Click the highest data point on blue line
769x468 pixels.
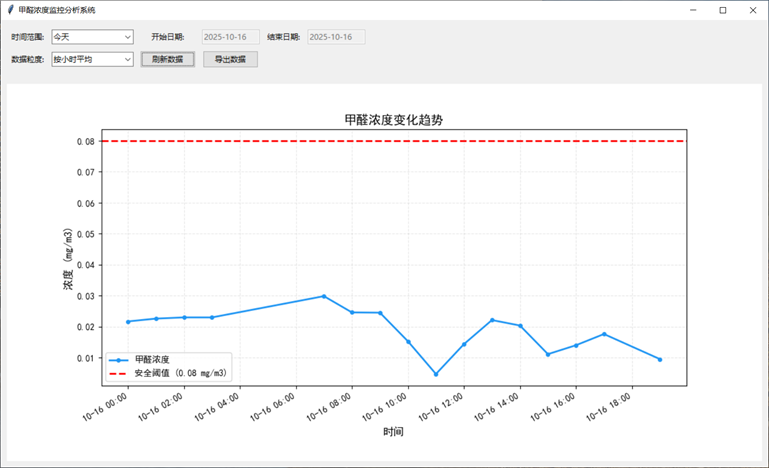coord(324,296)
